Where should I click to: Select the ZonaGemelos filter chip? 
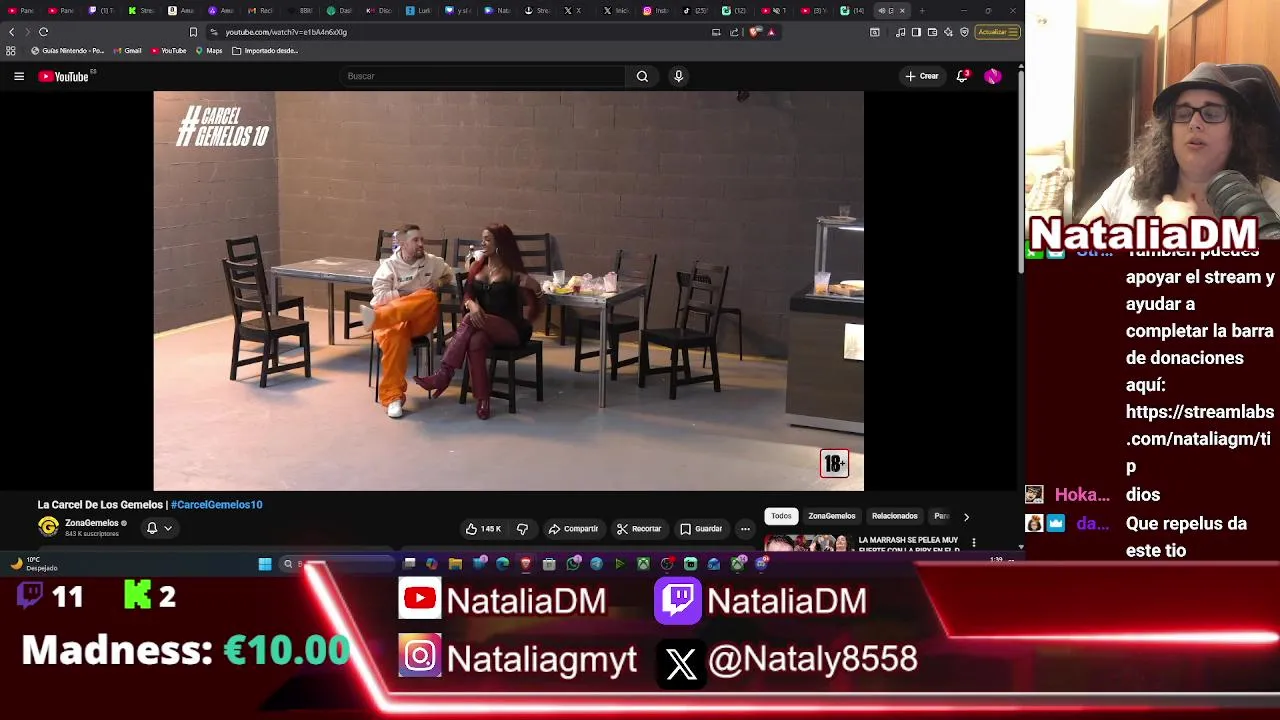[x=832, y=516]
